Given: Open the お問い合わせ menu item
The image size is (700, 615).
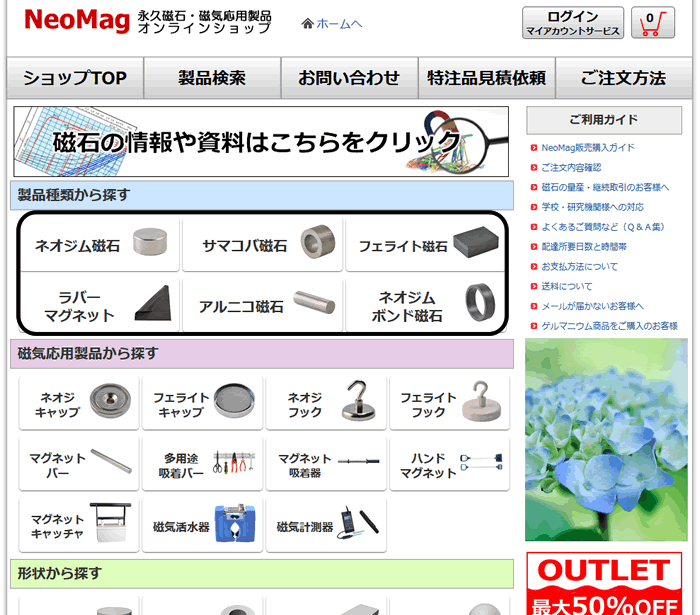Looking at the screenshot, I should [x=349, y=78].
